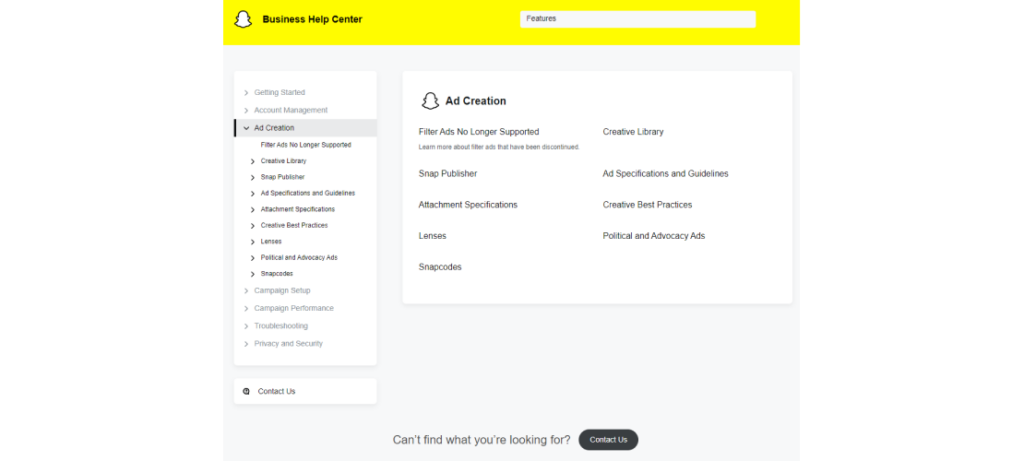The image size is (1024, 461).
Task: Expand Political and Advocacy Ads chevron in sidebar
Action: coord(253,258)
